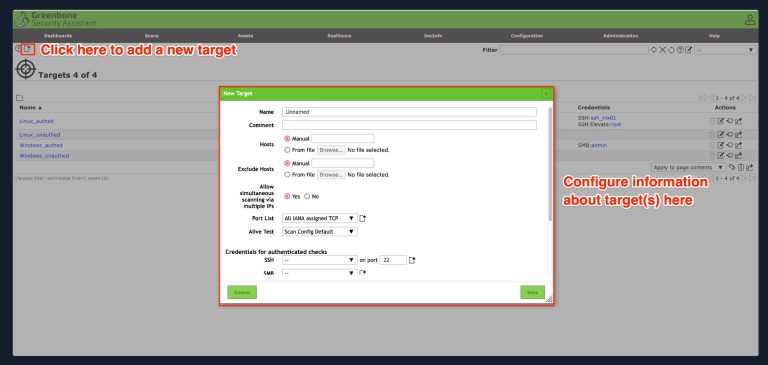Select Manual radio for Hosts
The height and width of the screenshot is (365, 768).
(287, 139)
